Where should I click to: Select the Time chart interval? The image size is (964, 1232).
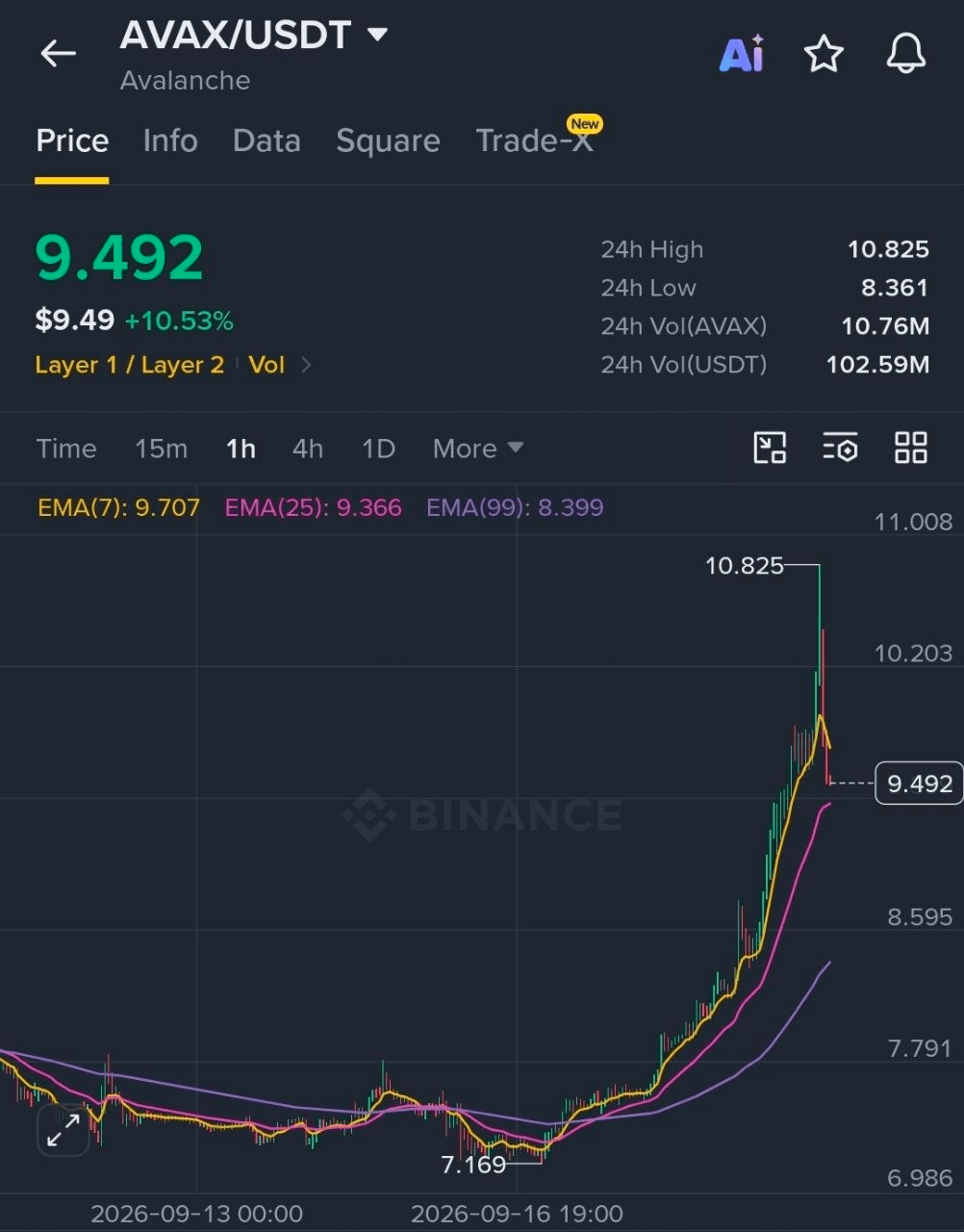[66, 449]
